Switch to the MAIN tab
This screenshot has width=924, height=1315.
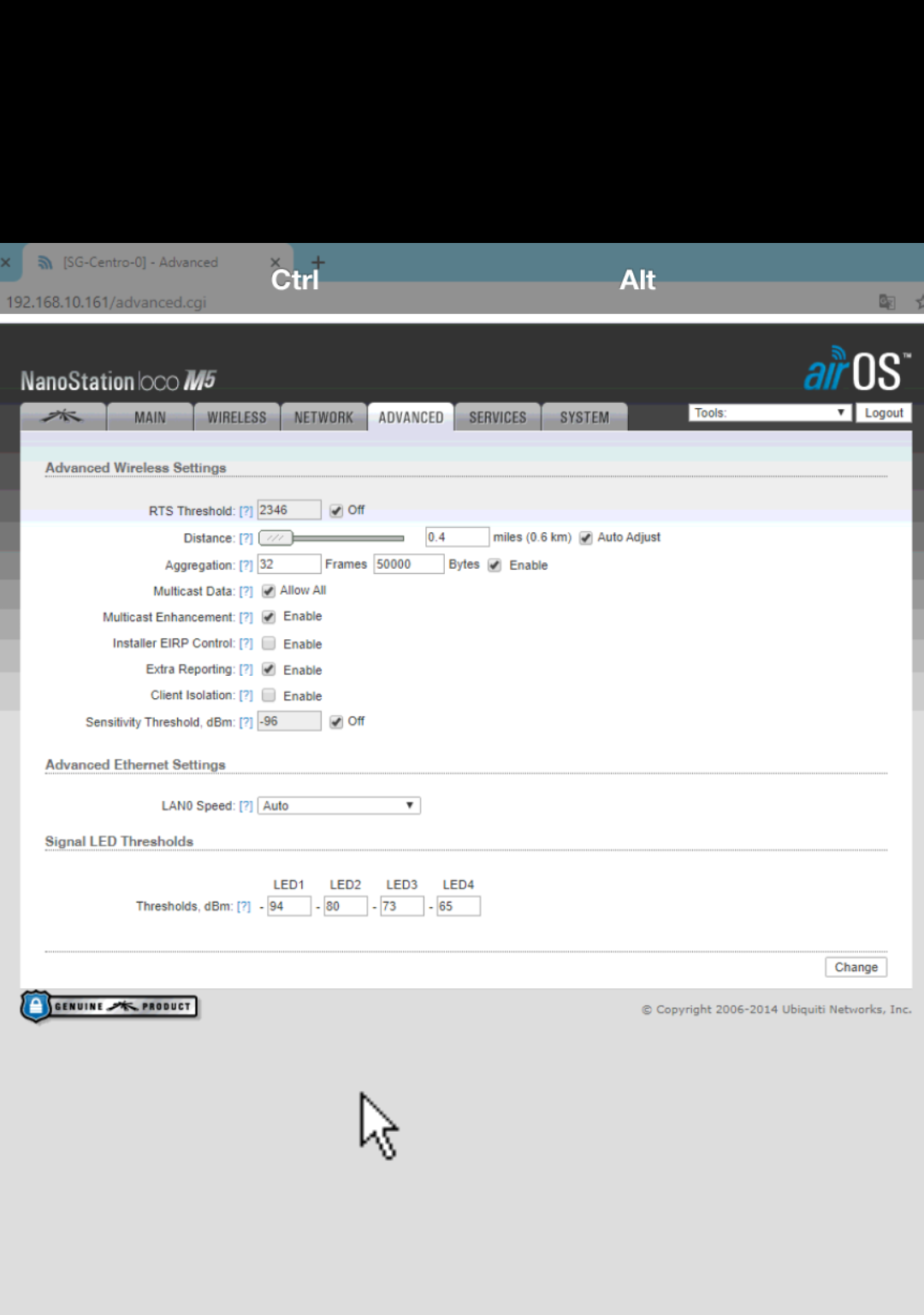pos(150,417)
